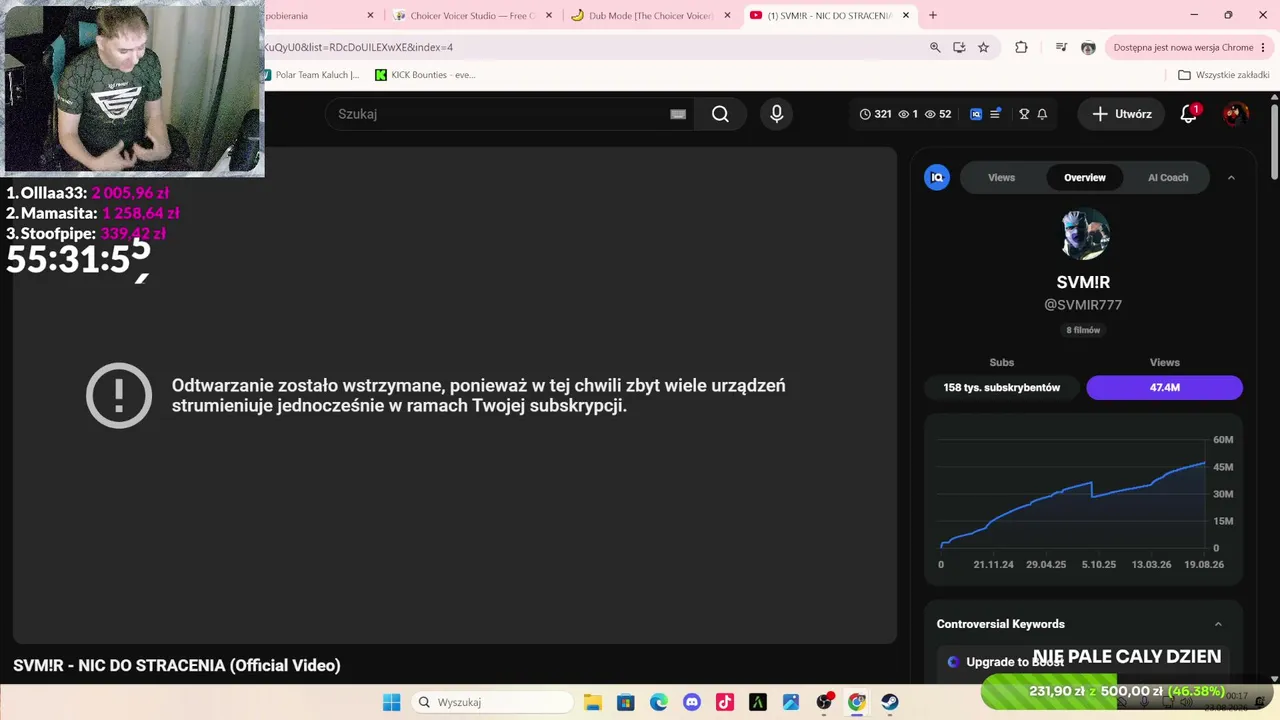The width and height of the screenshot is (1280, 720).
Task: Click the Windows taskbar Wyszukaj search box
Action: pos(490,702)
